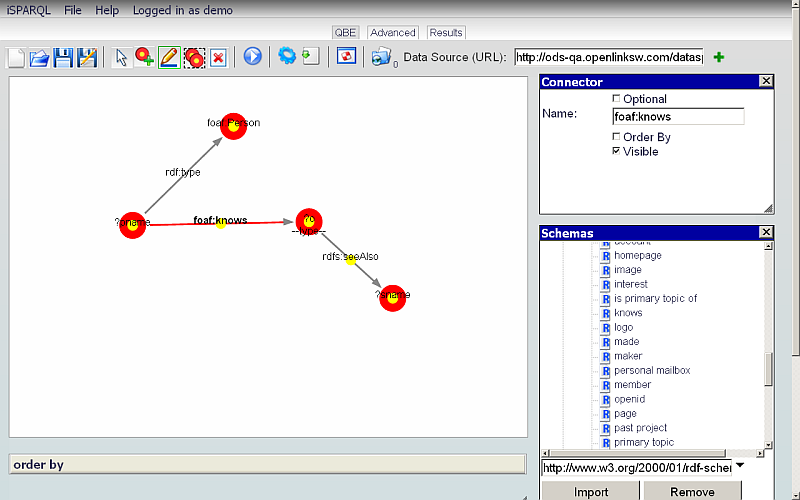Tick the Order By checkbox
Screen dimensions: 800x500
tap(616, 136)
